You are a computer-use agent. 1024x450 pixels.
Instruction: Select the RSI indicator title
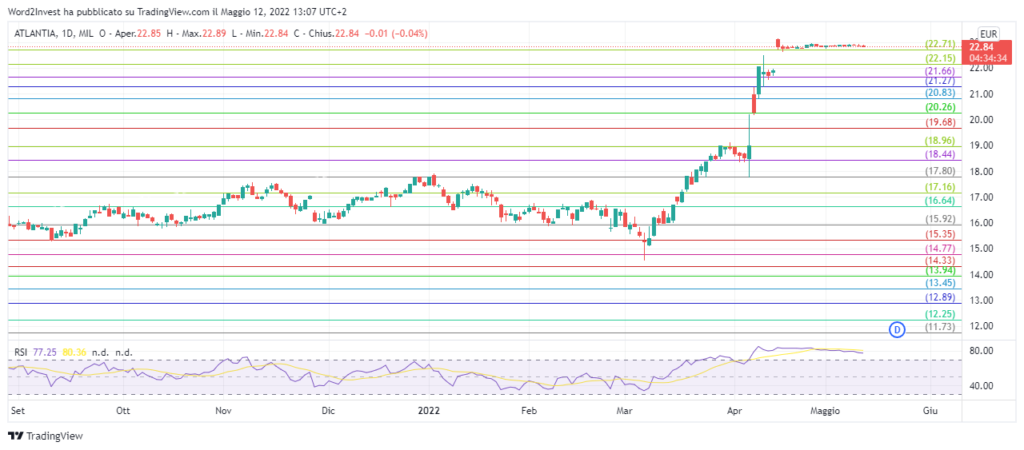[x=19, y=353]
